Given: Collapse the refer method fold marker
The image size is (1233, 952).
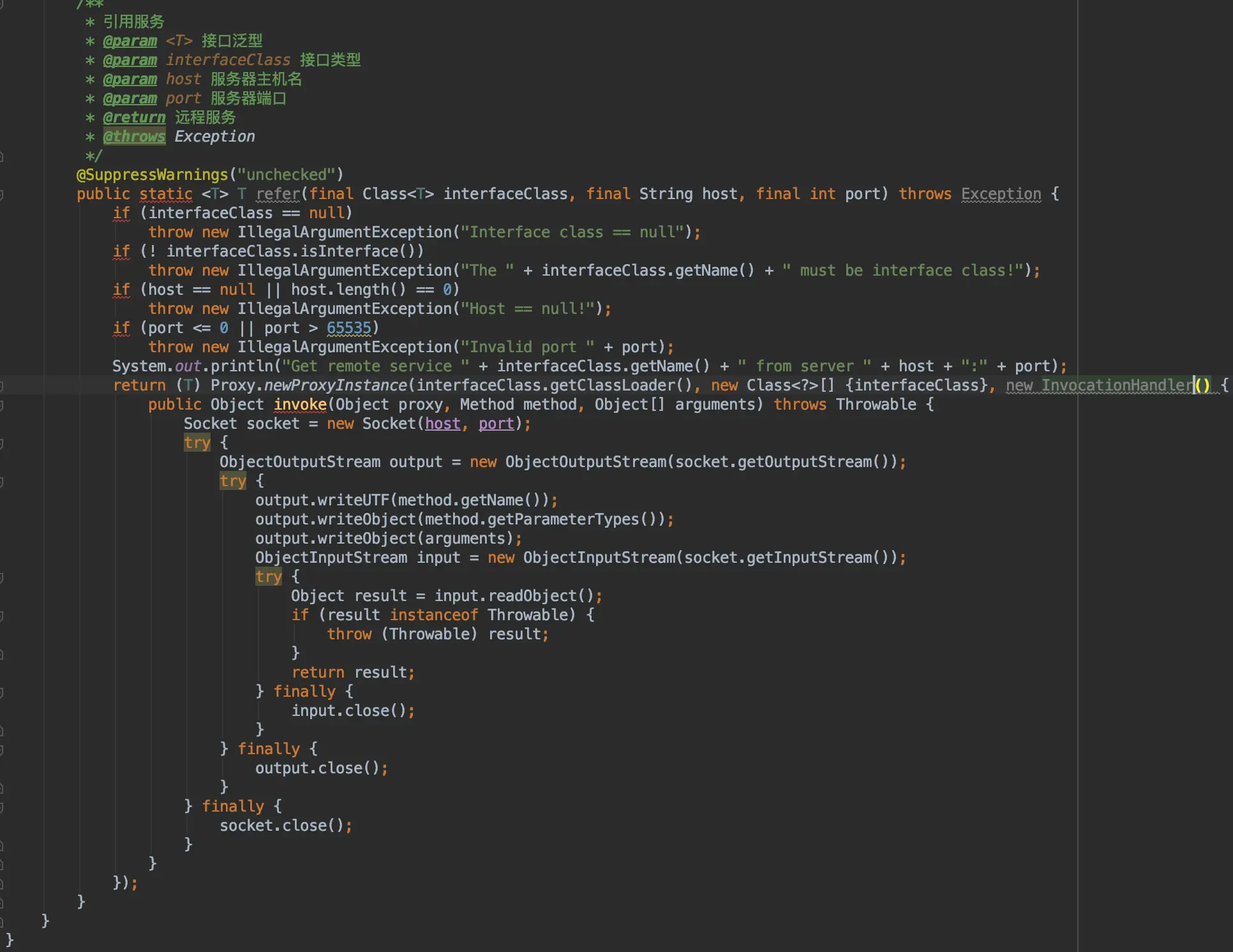Looking at the screenshot, I should pyautogui.click(x=2, y=195).
